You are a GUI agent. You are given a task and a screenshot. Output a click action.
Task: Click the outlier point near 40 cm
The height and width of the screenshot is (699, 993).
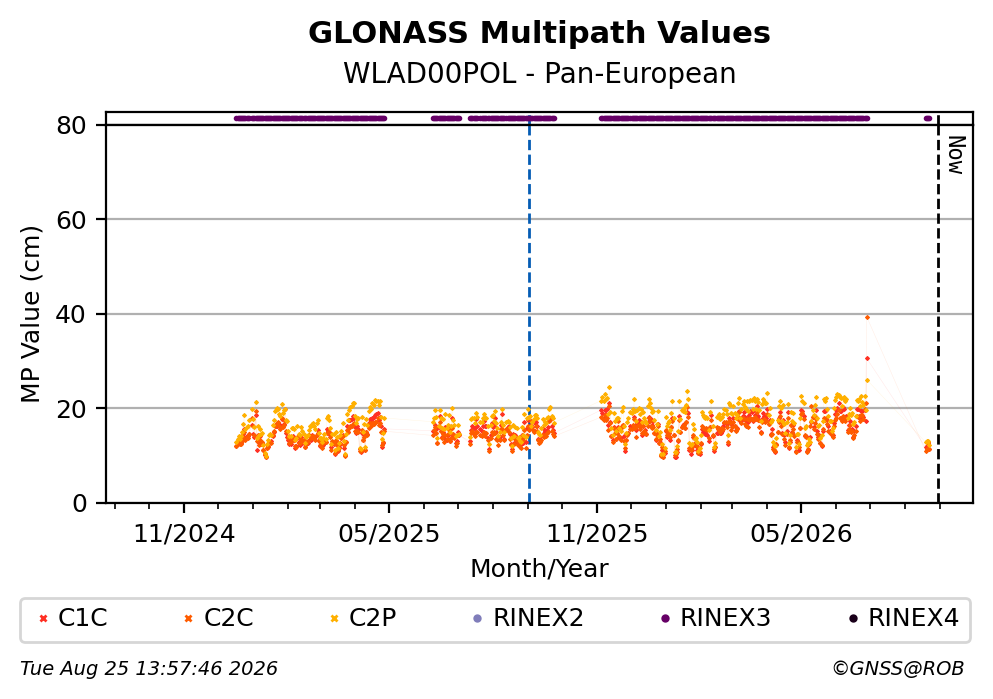click(x=868, y=318)
